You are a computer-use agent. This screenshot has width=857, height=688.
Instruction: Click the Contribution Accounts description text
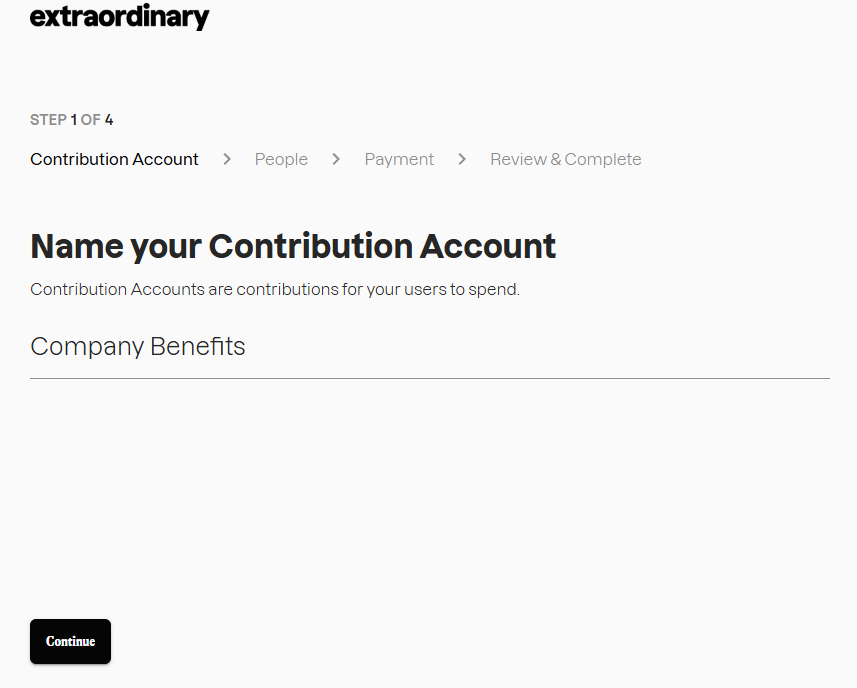tap(275, 290)
